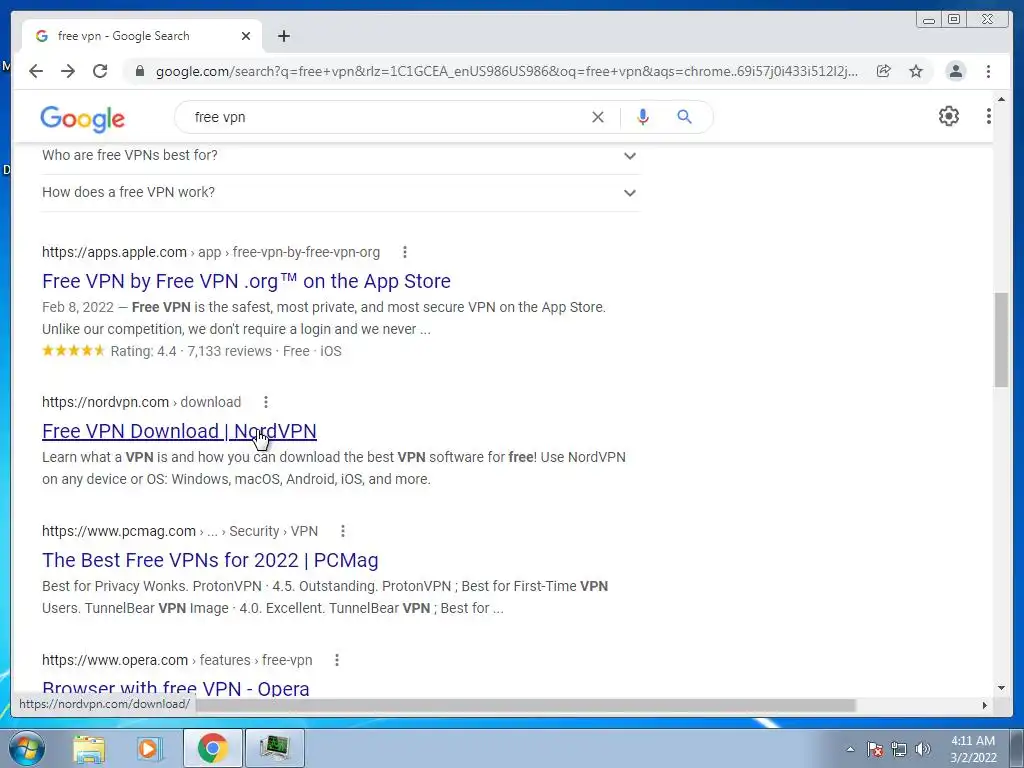Open the monitor app in the taskbar
The width and height of the screenshot is (1024, 768).
275,748
